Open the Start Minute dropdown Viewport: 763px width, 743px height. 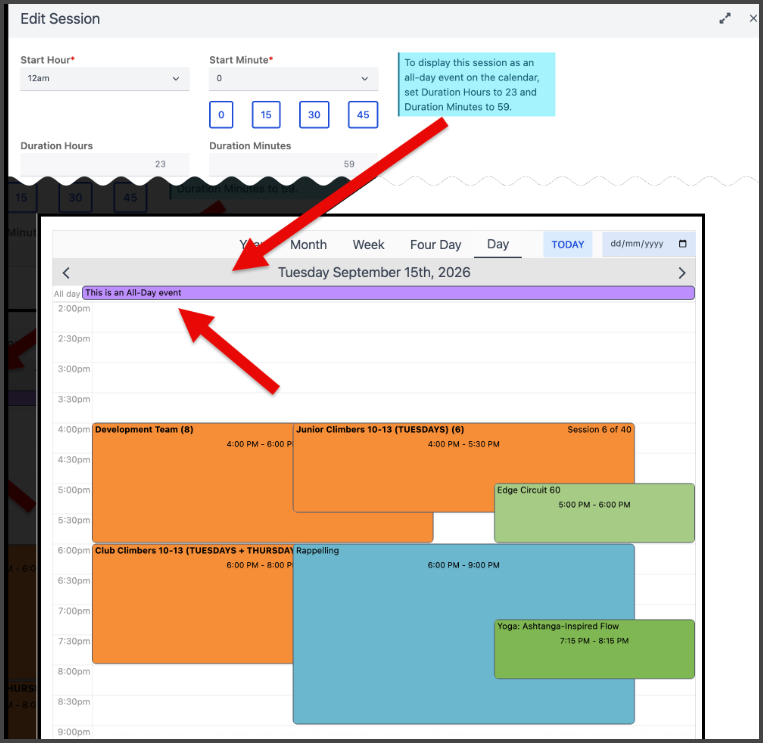pyautogui.click(x=293, y=78)
